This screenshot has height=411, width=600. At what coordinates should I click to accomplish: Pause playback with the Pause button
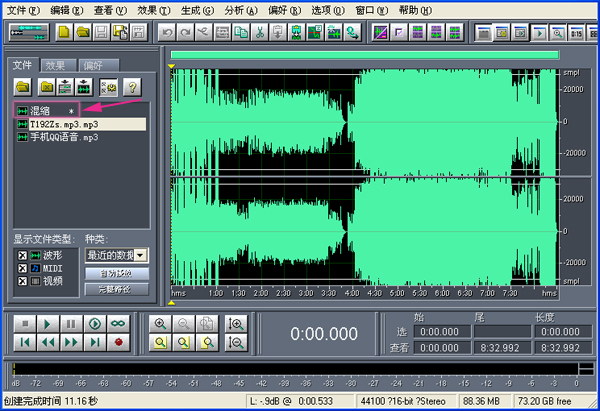tap(71, 324)
